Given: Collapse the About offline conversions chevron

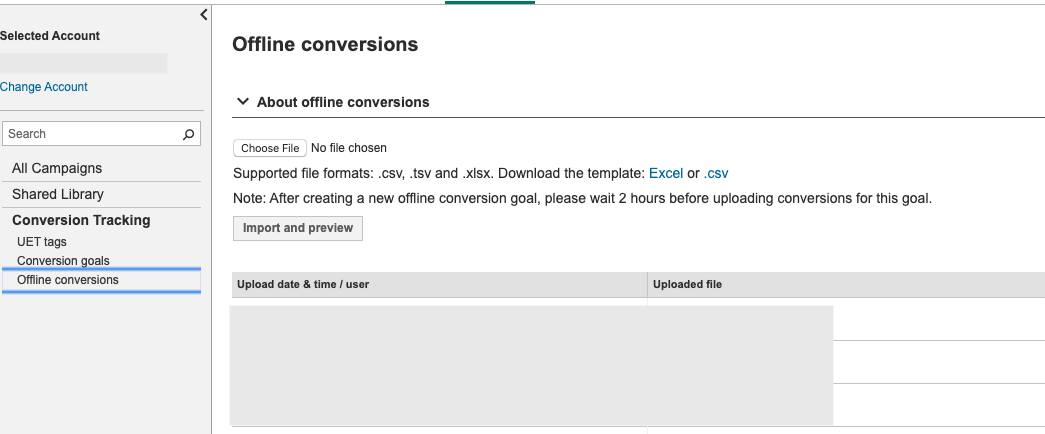Looking at the screenshot, I should click(243, 102).
